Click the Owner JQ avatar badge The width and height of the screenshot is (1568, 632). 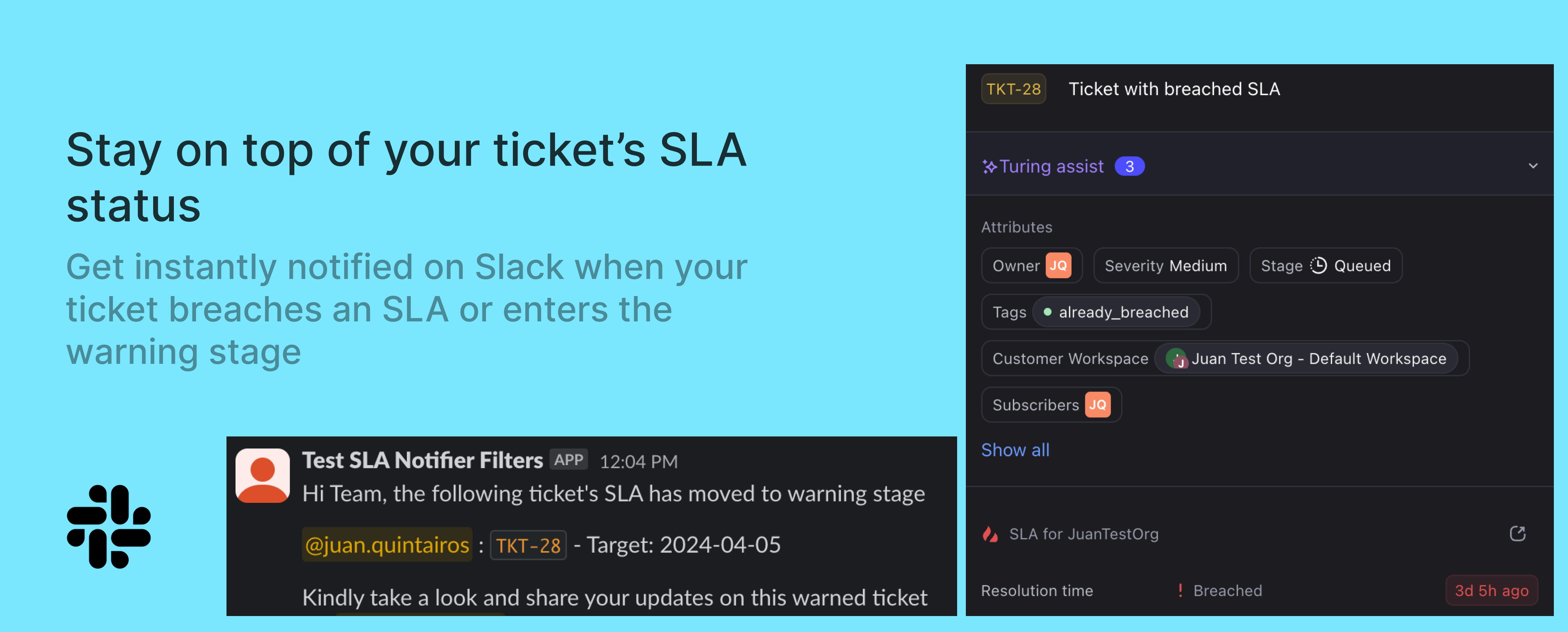coord(1058,266)
